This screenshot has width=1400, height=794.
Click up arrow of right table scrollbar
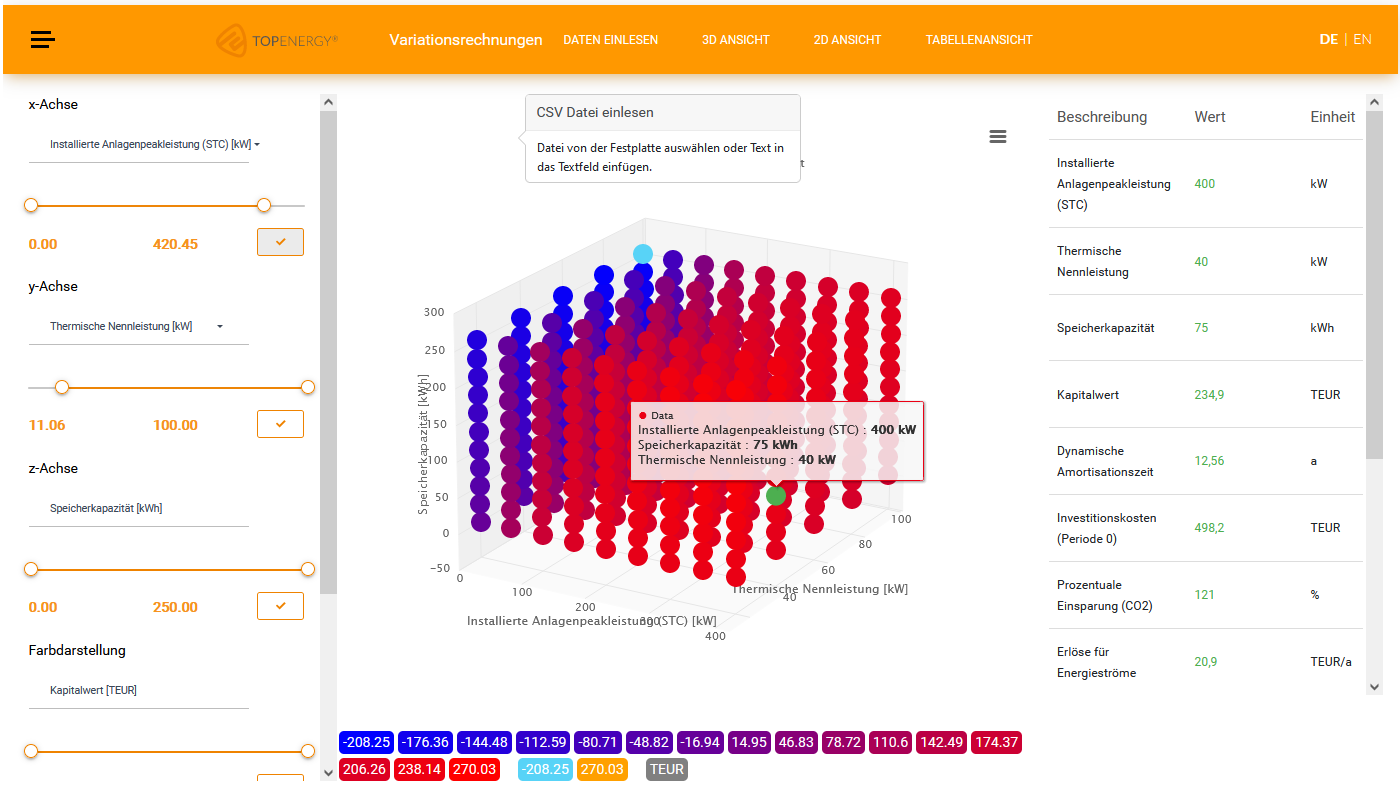click(1374, 102)
